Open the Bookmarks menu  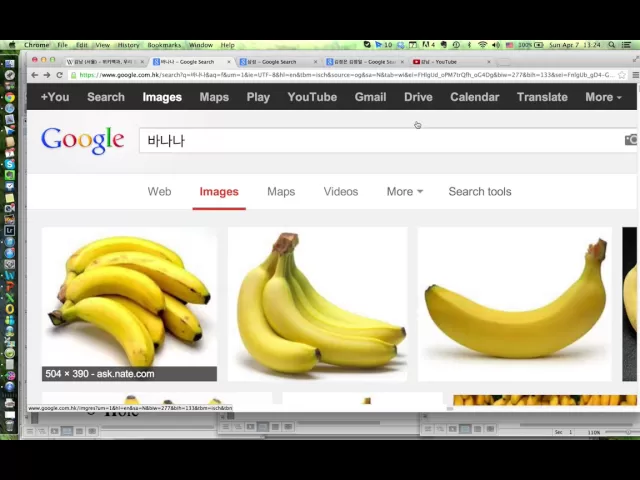pos(164,45)
